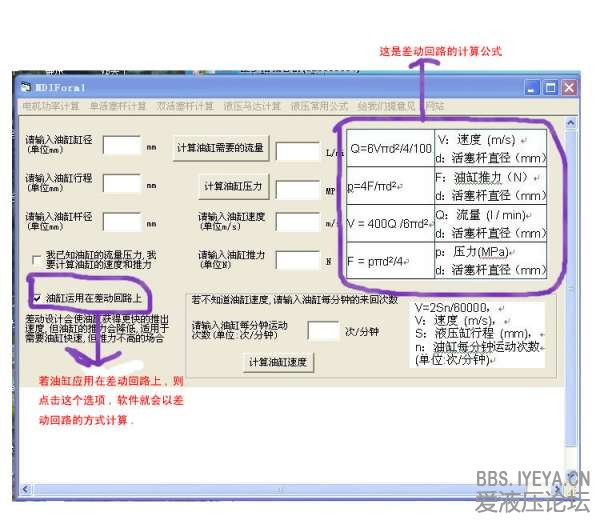Maximize the MDIForm1 window
This screenshot has height=520, width=600.
click(x=550, y=88)
